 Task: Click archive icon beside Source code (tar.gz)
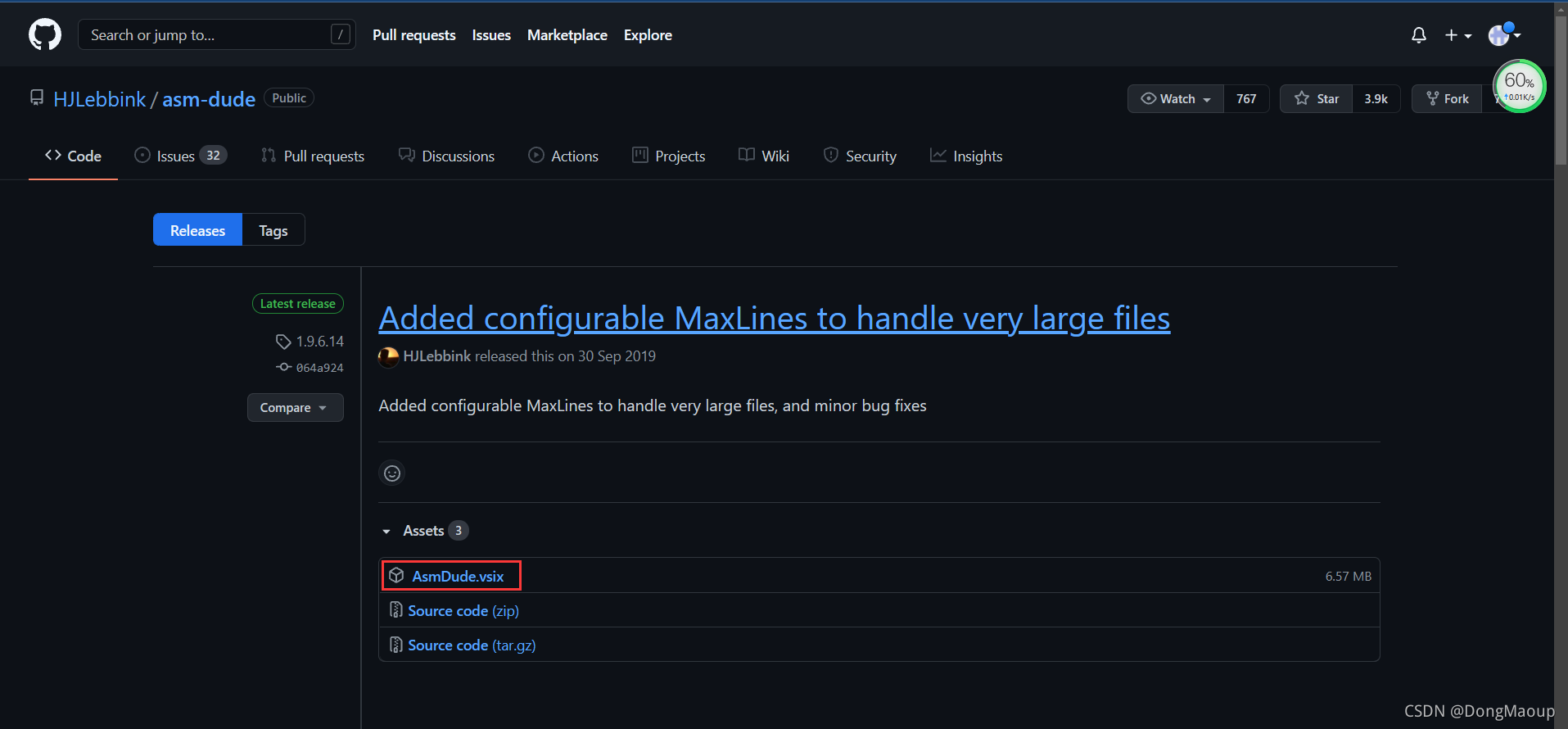(396, 645)
